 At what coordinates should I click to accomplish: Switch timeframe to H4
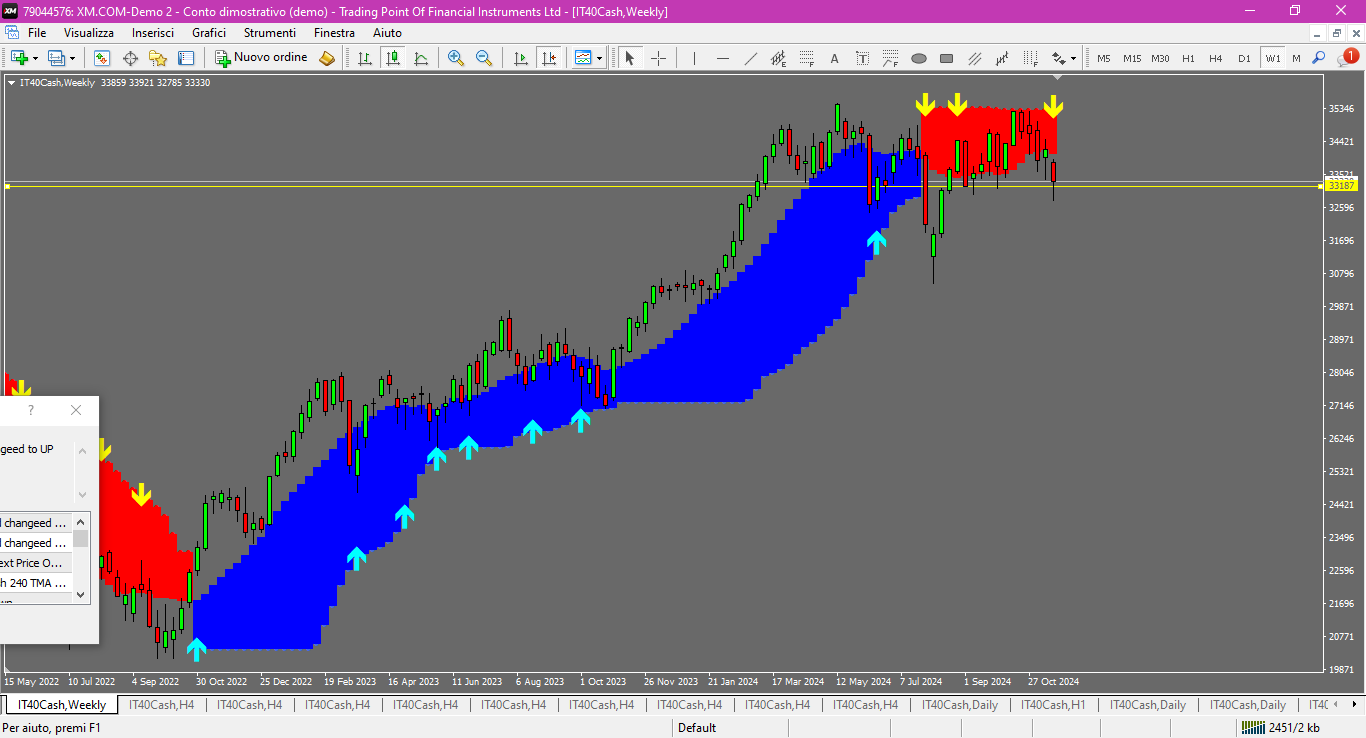pos(1216,58)
